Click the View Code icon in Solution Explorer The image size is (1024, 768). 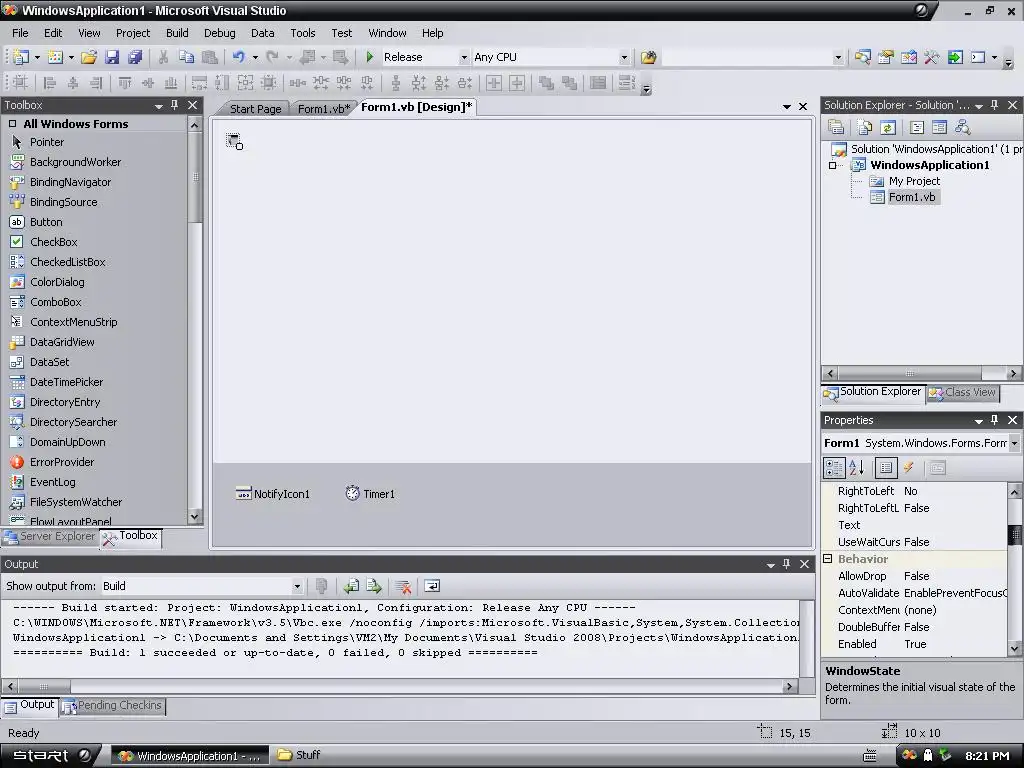(916, 127)
